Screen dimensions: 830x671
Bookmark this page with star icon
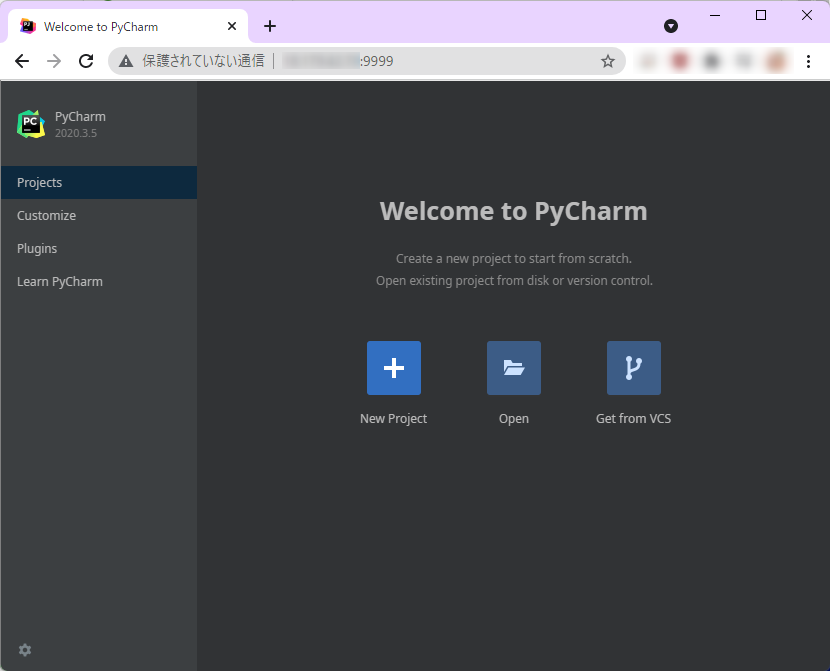[608, 61]
